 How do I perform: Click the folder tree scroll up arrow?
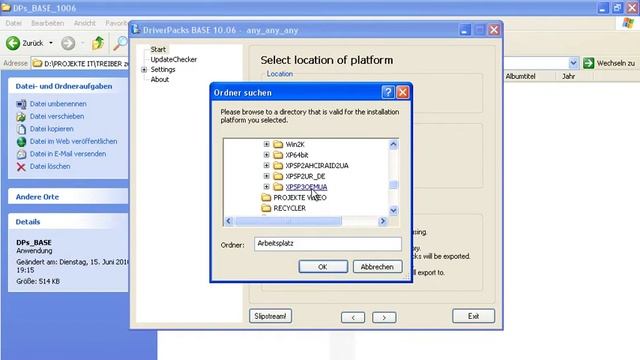point(393,144)
